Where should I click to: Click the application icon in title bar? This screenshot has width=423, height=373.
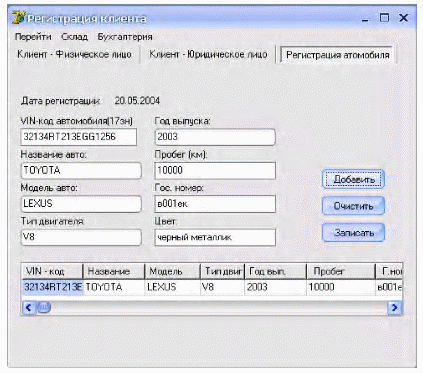[x=18, y=18]
